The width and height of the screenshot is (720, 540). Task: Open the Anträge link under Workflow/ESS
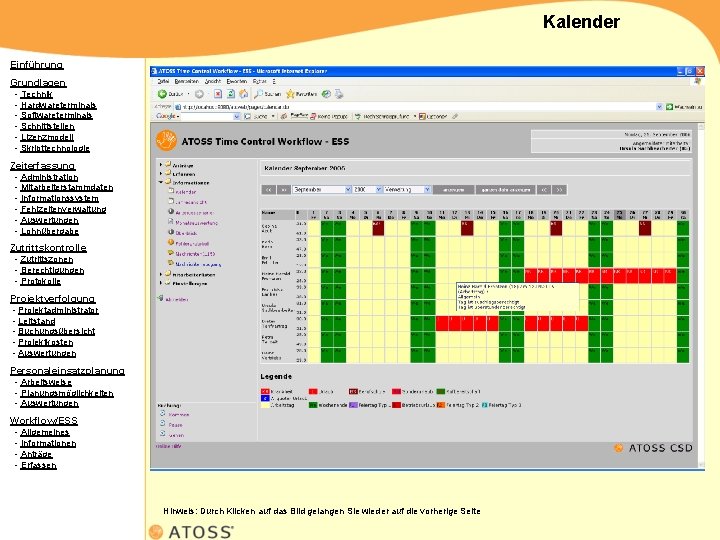tap(36, 454)
